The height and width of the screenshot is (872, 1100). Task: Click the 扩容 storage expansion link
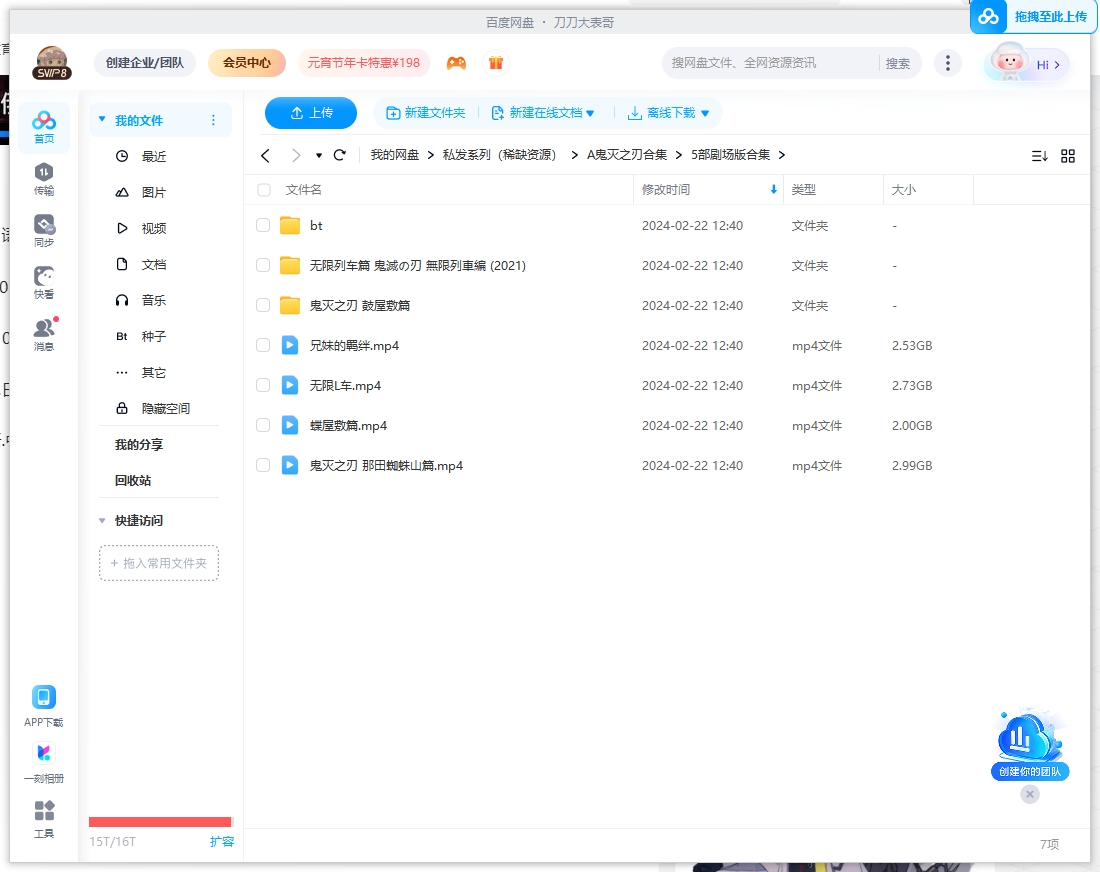coord(222,841)
